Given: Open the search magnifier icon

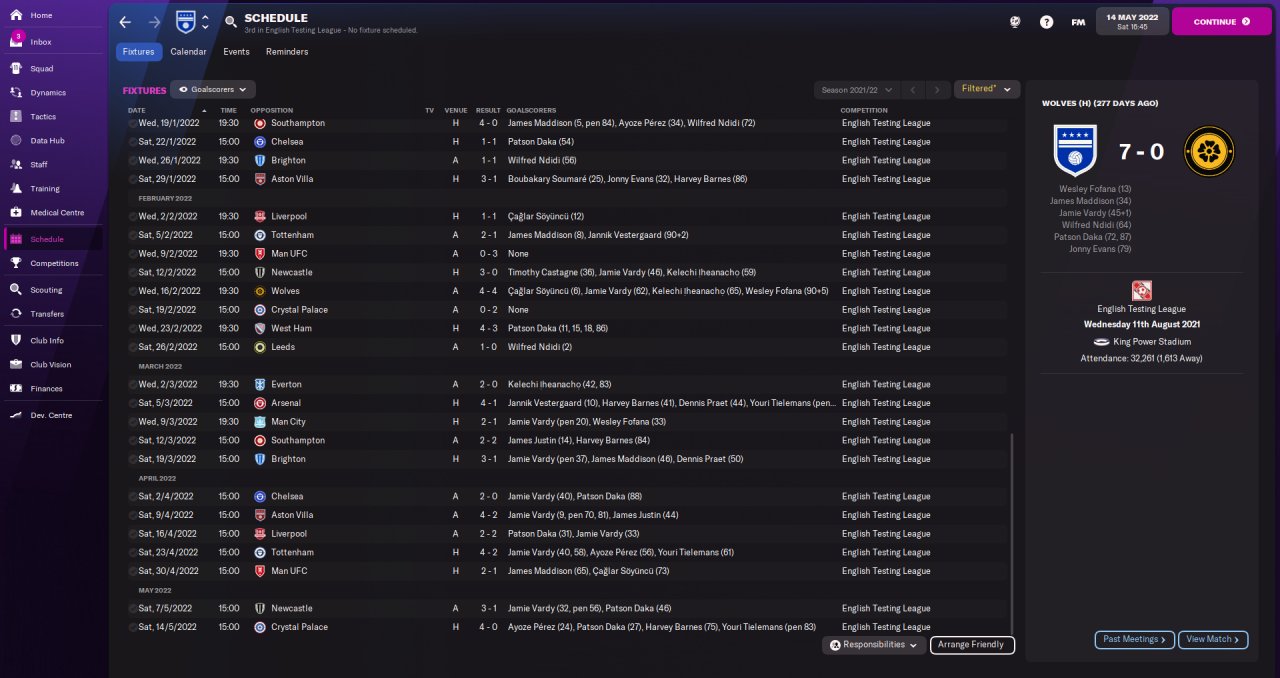Looking at the screenshot, I should [231, 22].
